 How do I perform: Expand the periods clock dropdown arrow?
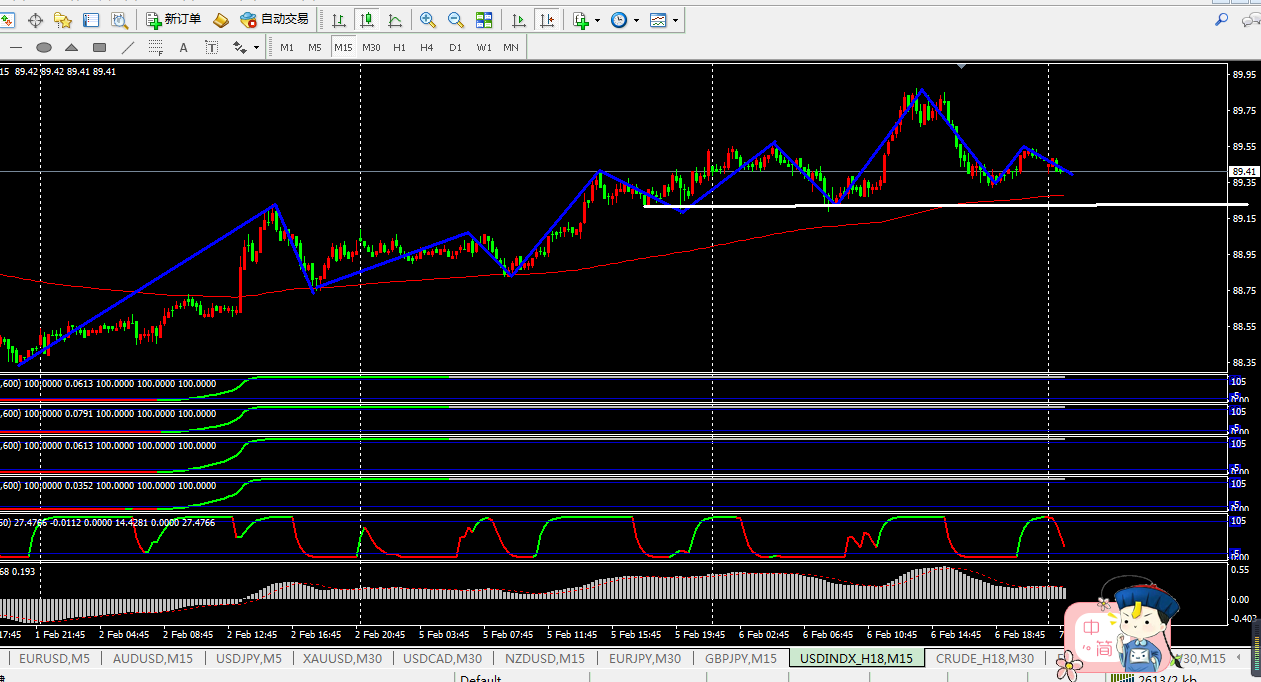[636, 20]
